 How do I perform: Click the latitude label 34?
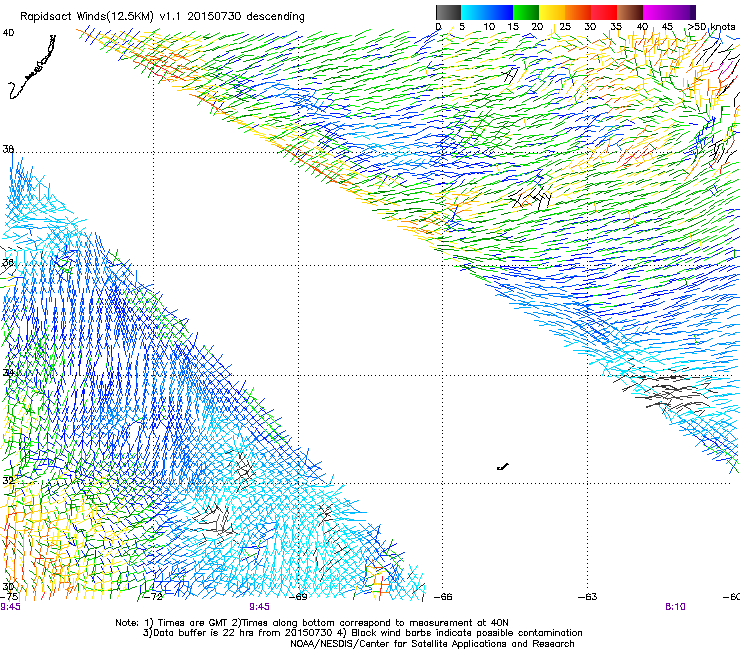tap(8, 372)
